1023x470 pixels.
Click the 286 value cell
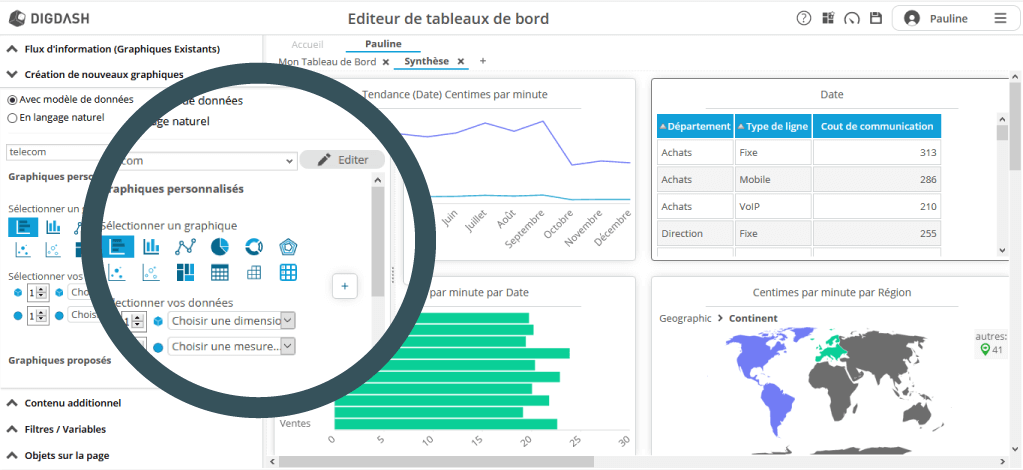[x=877, y=180]
